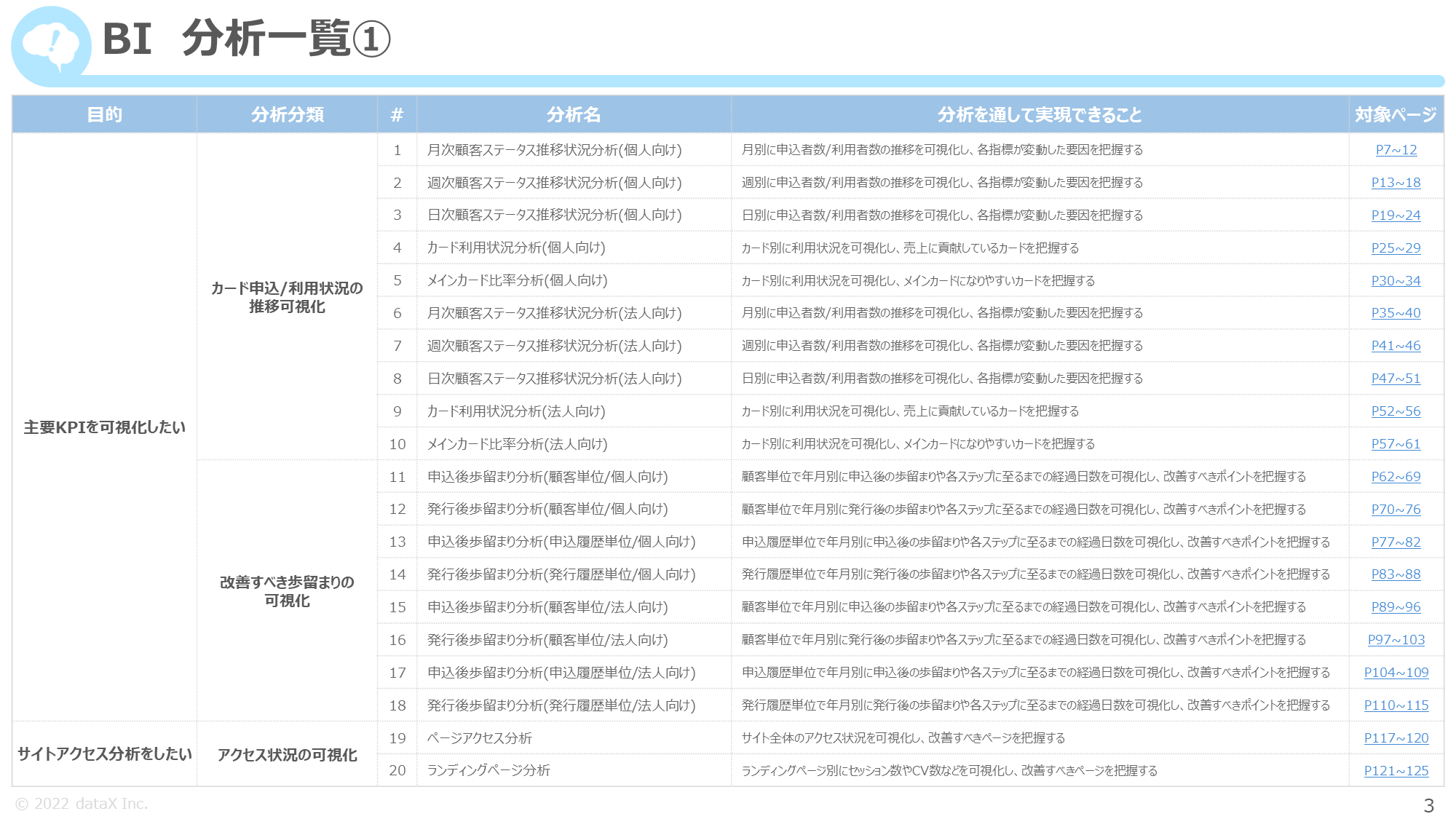Click 月次顧客ステータス推移状況分析(法人向け) analysis name

555,313
